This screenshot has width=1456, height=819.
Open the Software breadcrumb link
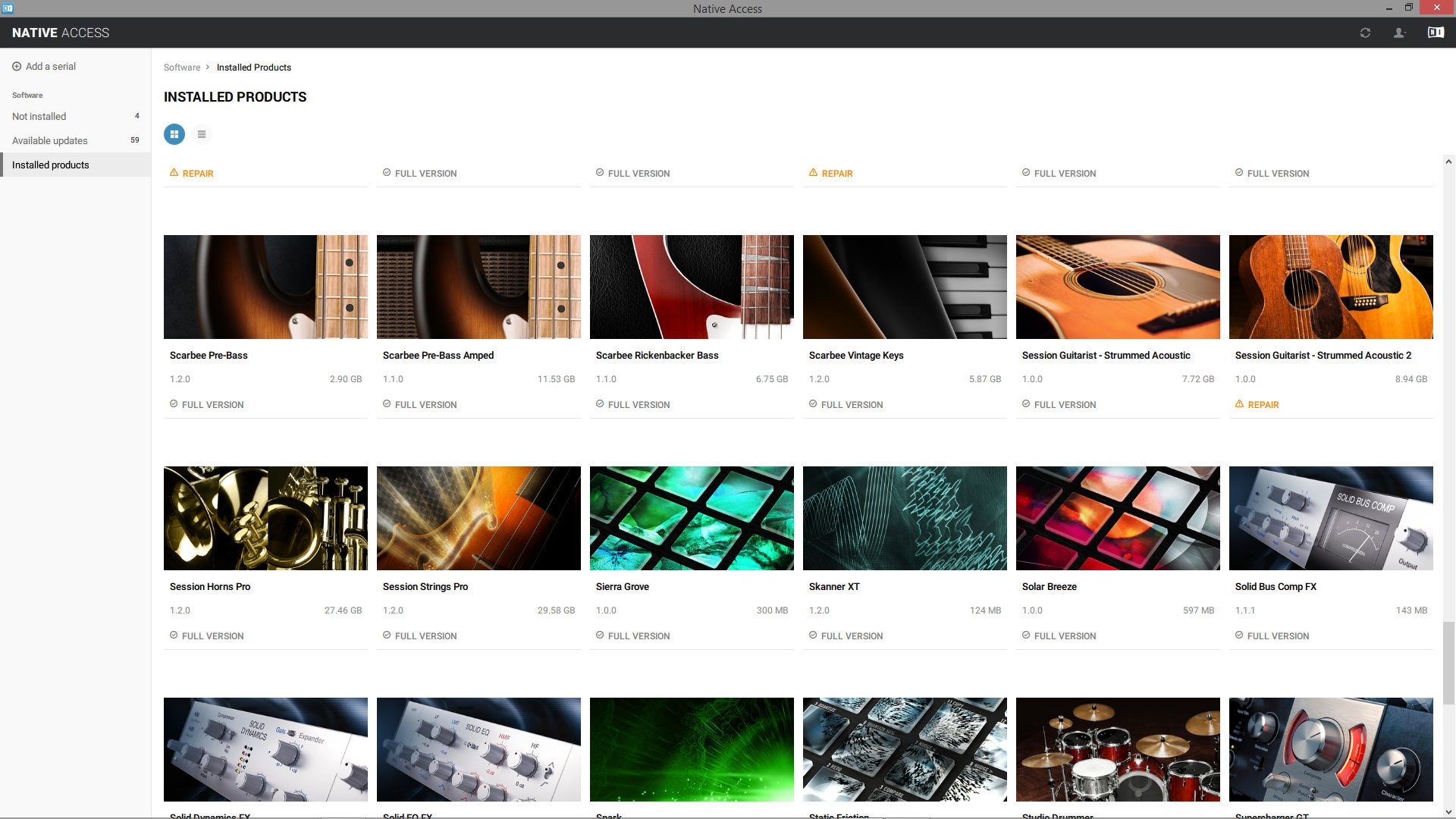click(182, 67)
